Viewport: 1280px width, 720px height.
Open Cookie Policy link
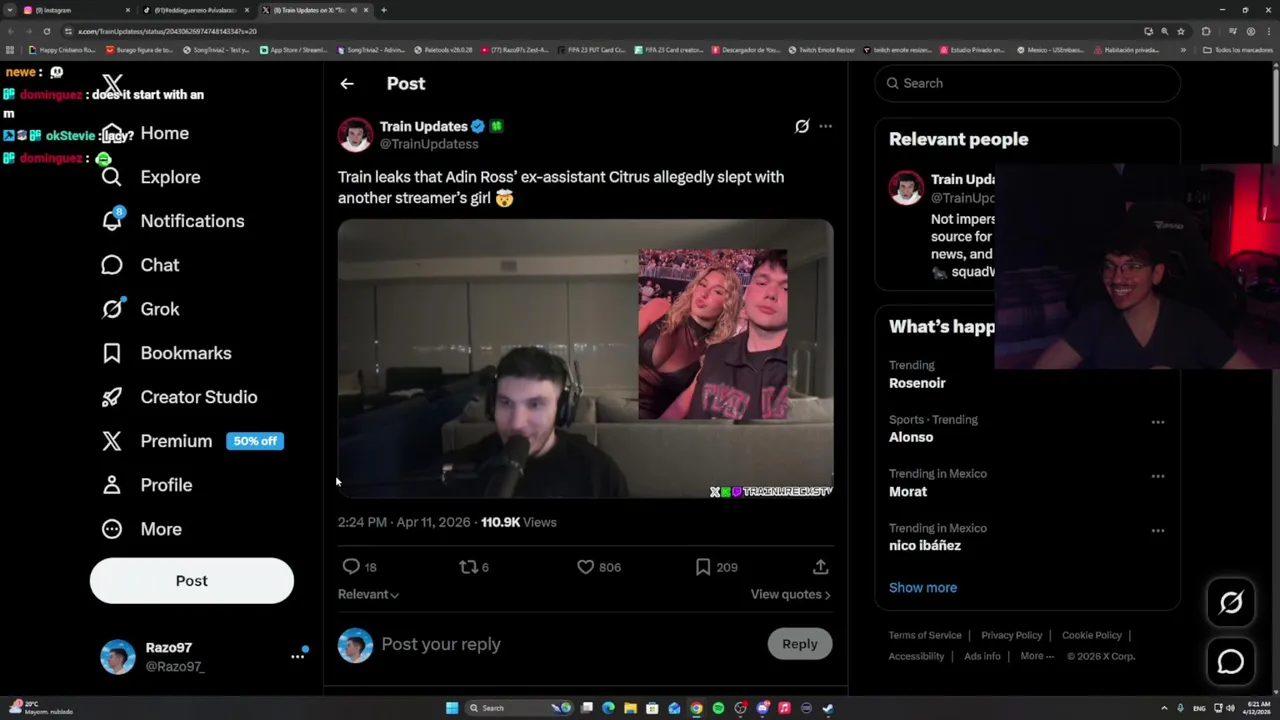coord(1092,635)
